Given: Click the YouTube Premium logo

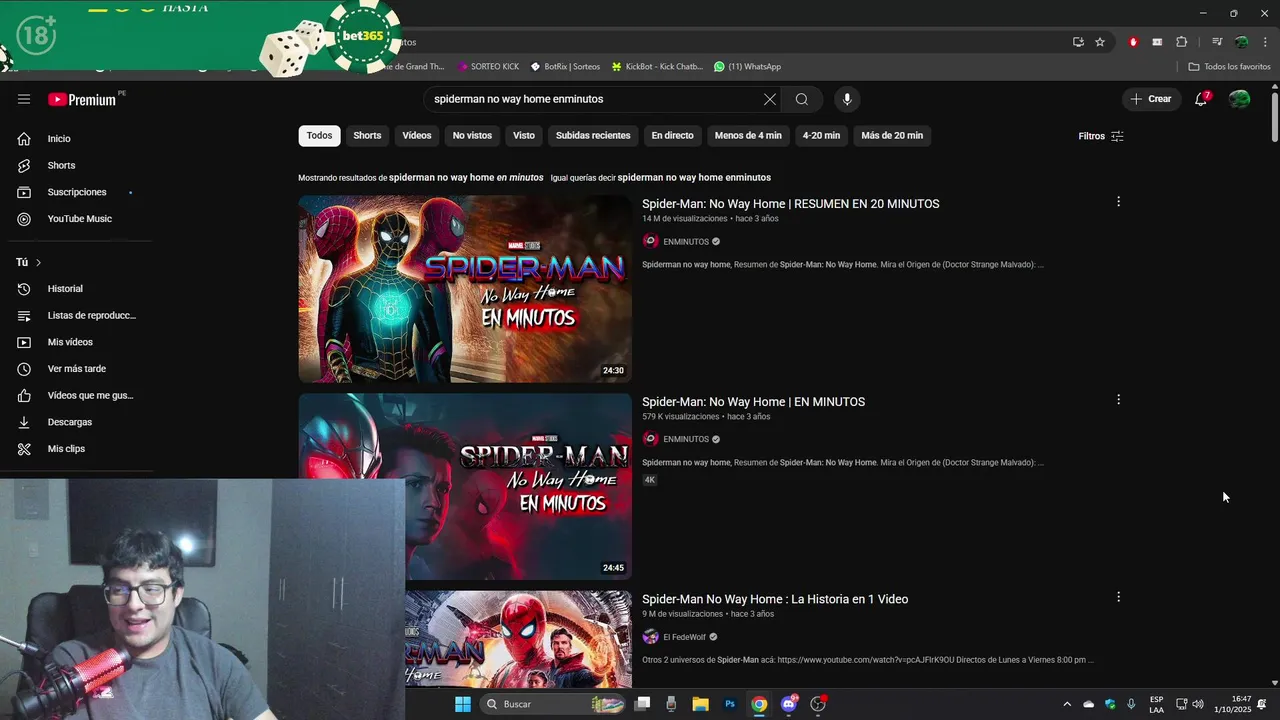Looking at the screenshot, I should click(83, 99).
